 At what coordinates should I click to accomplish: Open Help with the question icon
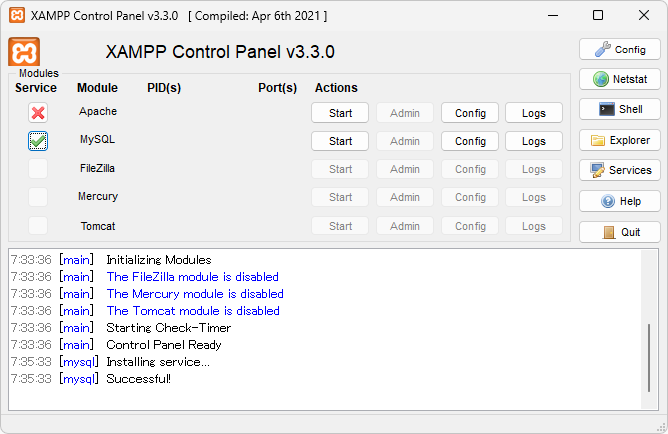click(x=619, y=201)
